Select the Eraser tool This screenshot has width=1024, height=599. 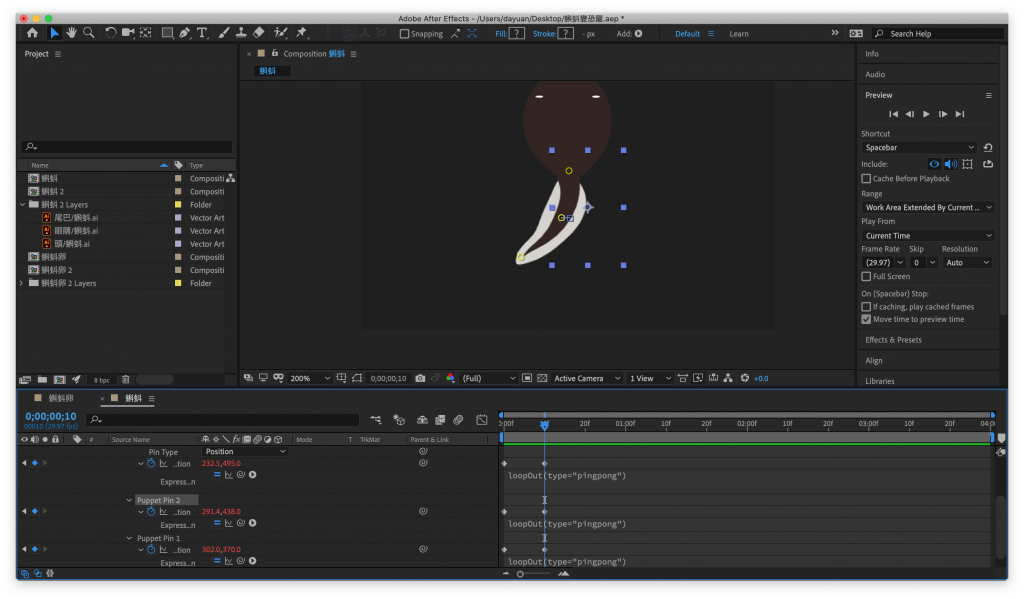click(x=259, y=33)
